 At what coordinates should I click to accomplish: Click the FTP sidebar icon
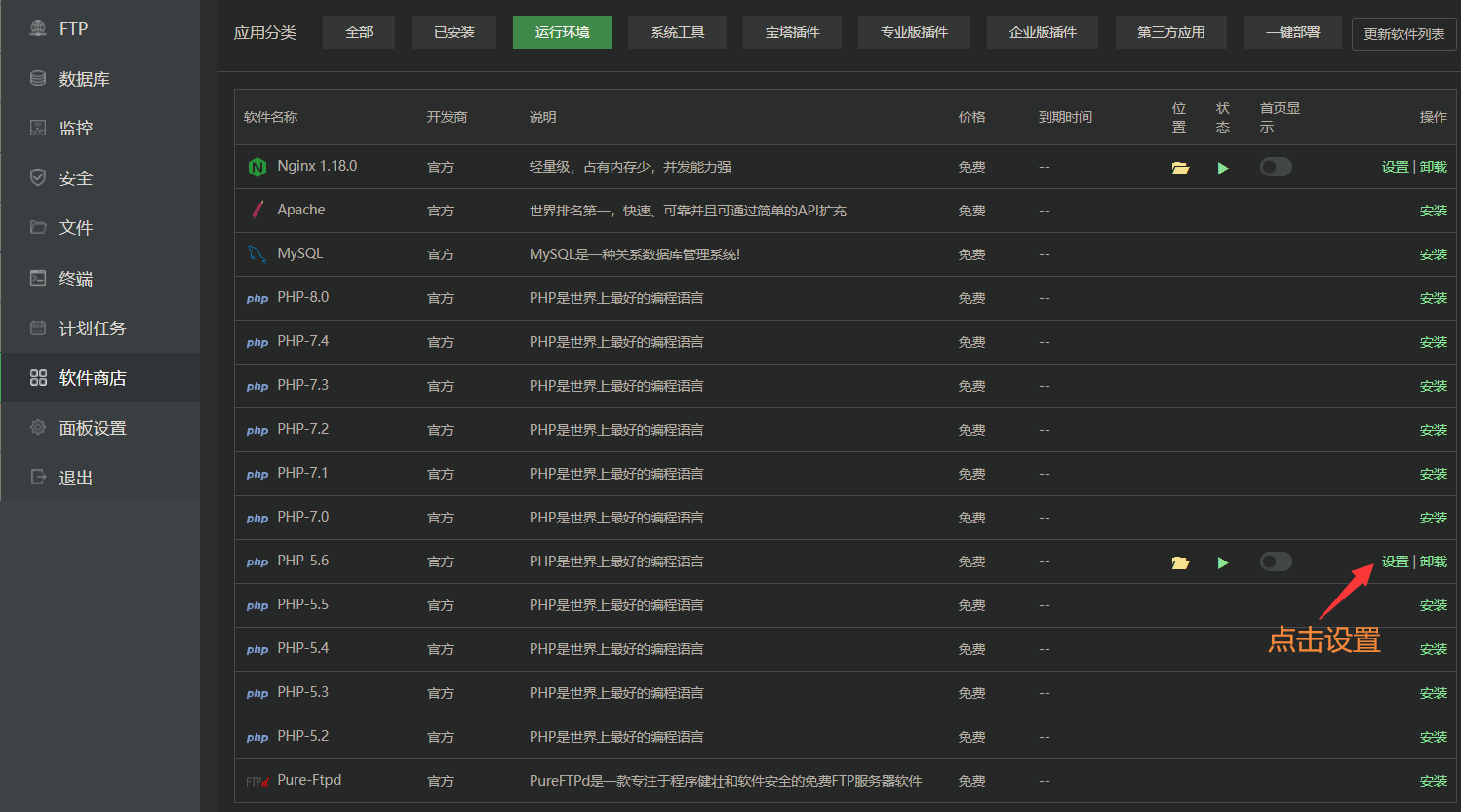(x=38, y=28)
